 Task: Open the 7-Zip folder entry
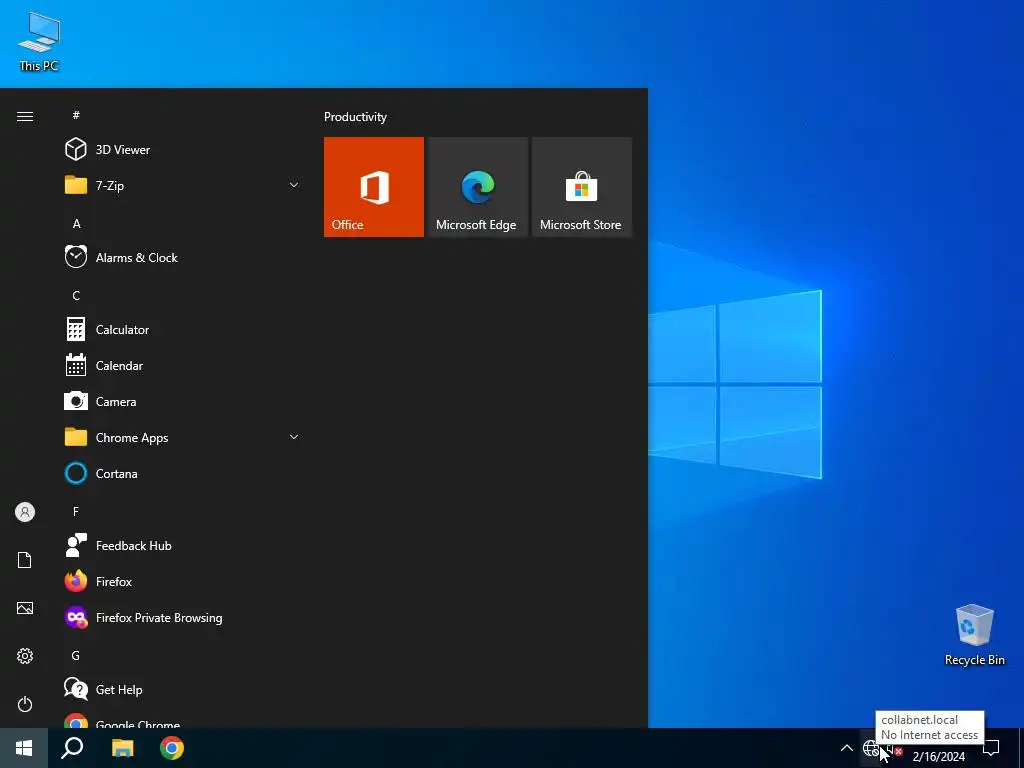[x=183, y=185]
